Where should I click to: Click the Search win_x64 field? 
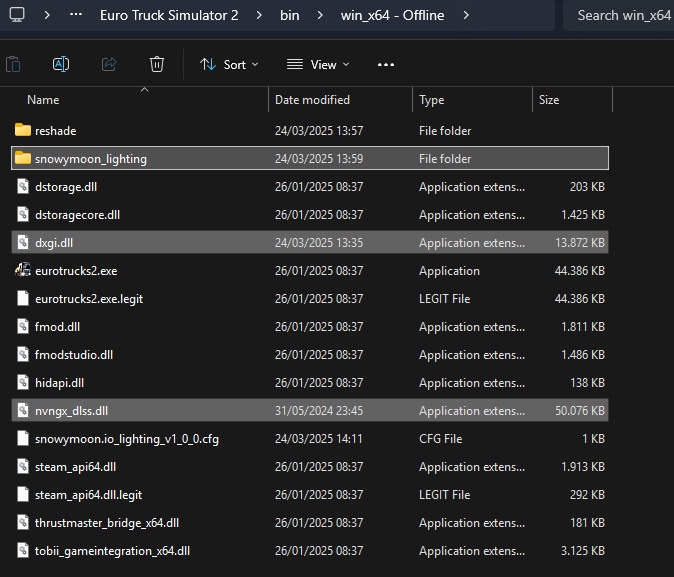[619, 15]
